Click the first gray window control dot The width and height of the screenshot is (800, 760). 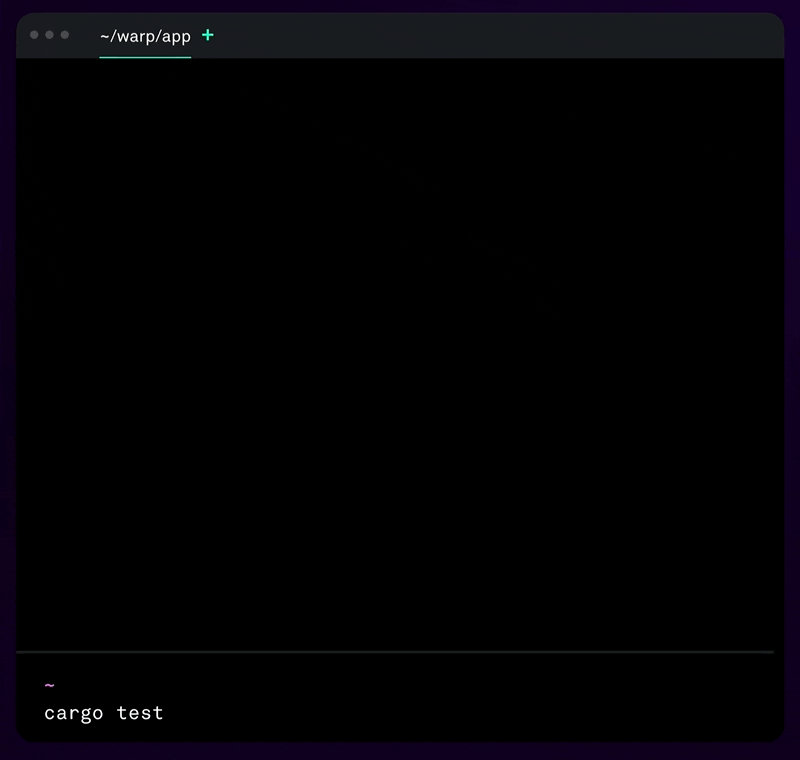pyautogui.click(x=35, y=35)
